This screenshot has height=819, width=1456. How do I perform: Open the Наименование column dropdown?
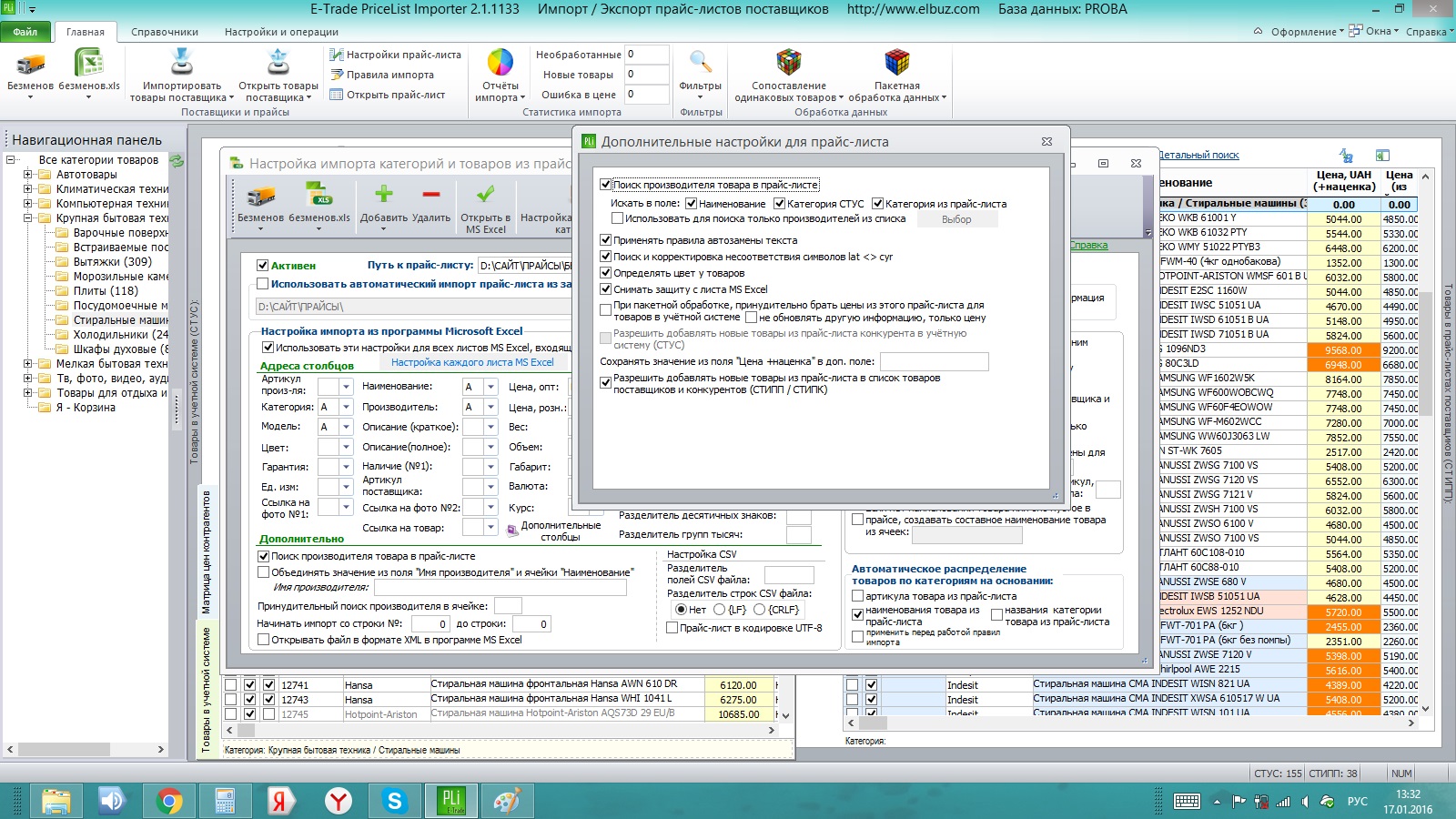pos(490,387)
